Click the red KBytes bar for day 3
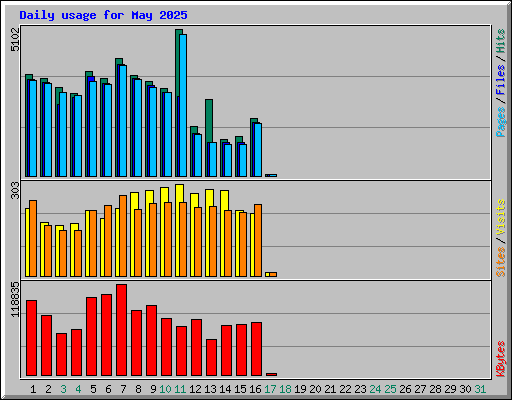 click(x=61, y=354)
